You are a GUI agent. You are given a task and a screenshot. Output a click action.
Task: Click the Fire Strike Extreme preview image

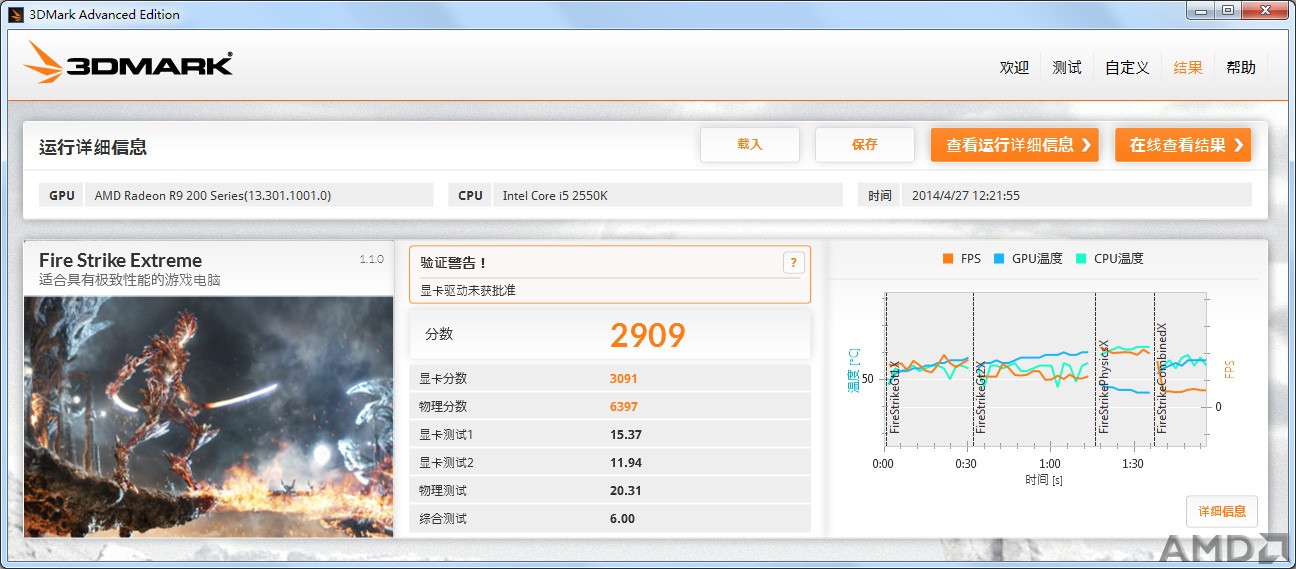coord(208,416)
